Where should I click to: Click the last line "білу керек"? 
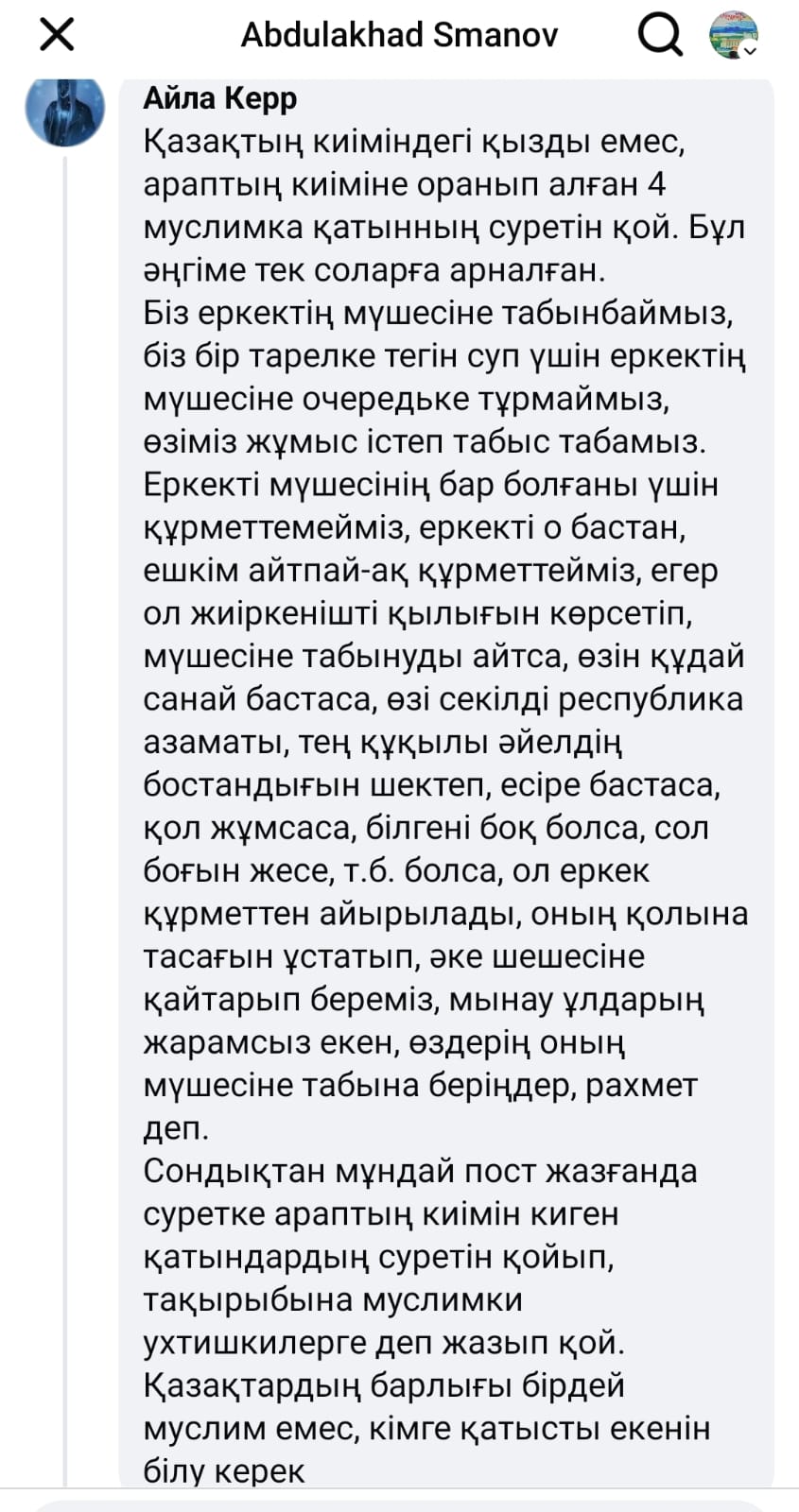(224, 1470)
